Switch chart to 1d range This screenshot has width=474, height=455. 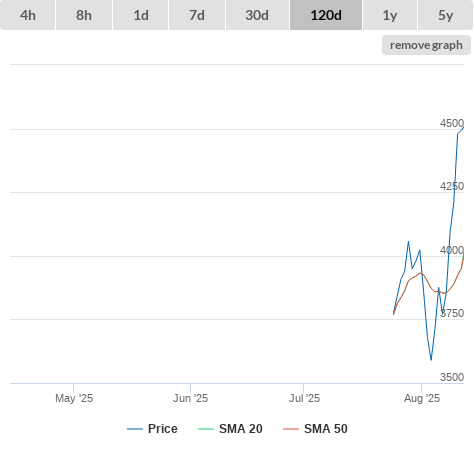(141, 15)
